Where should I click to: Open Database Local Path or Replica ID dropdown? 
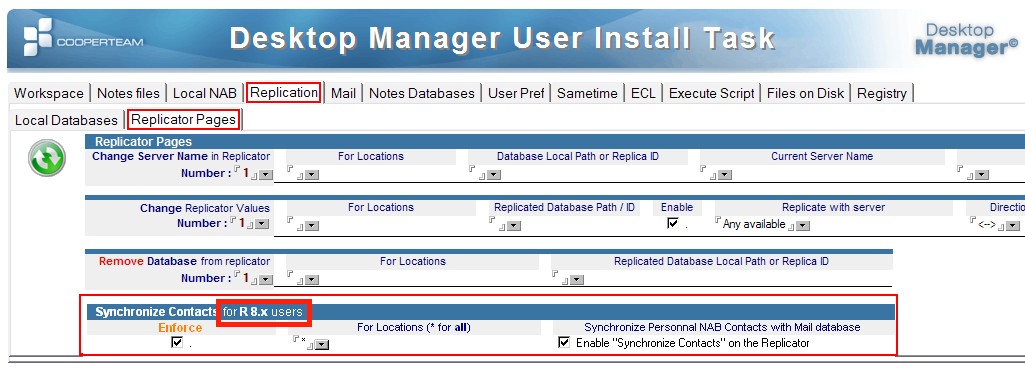(x=494, y=175)
